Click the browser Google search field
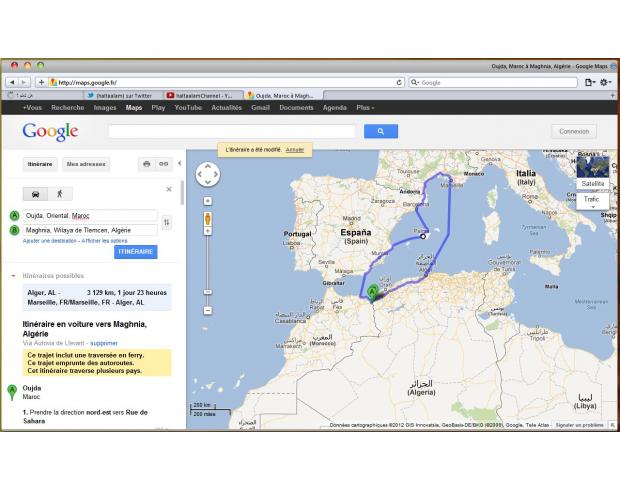 click(x=493, y=82)
